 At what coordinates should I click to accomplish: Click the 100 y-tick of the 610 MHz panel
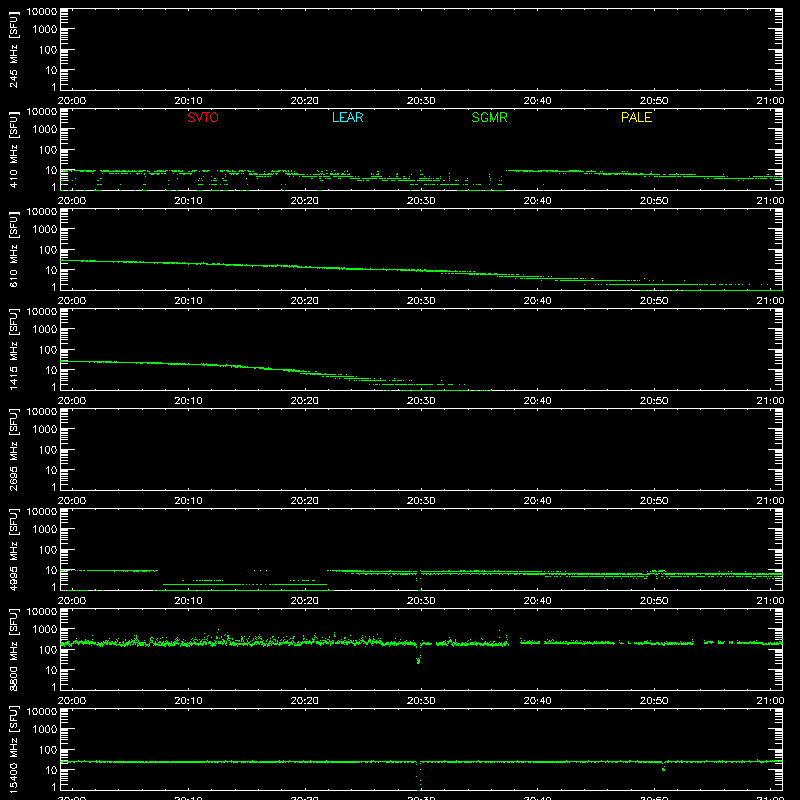(x=48, y=250)
